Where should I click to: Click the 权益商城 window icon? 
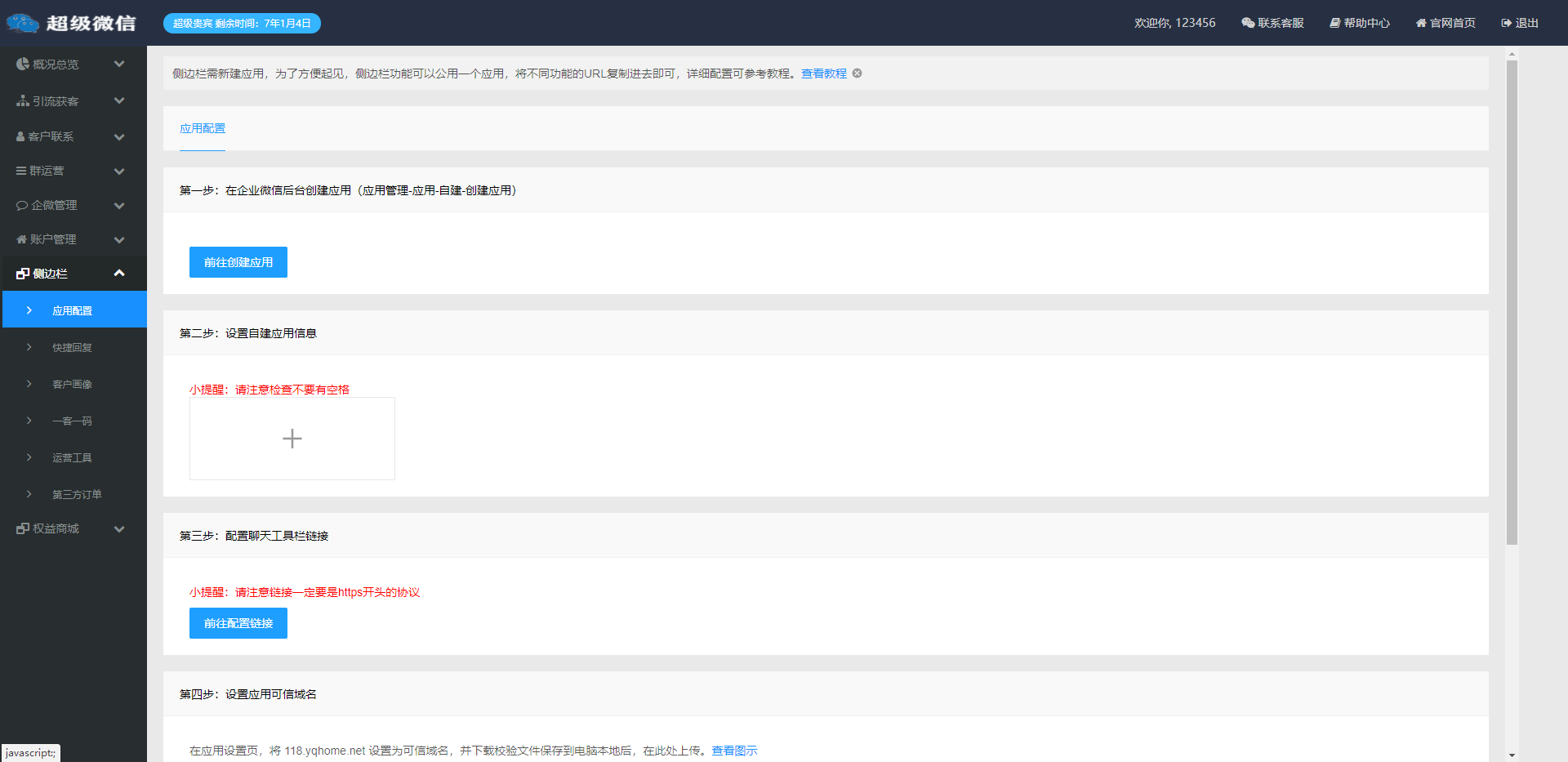(x=23, y=528)
